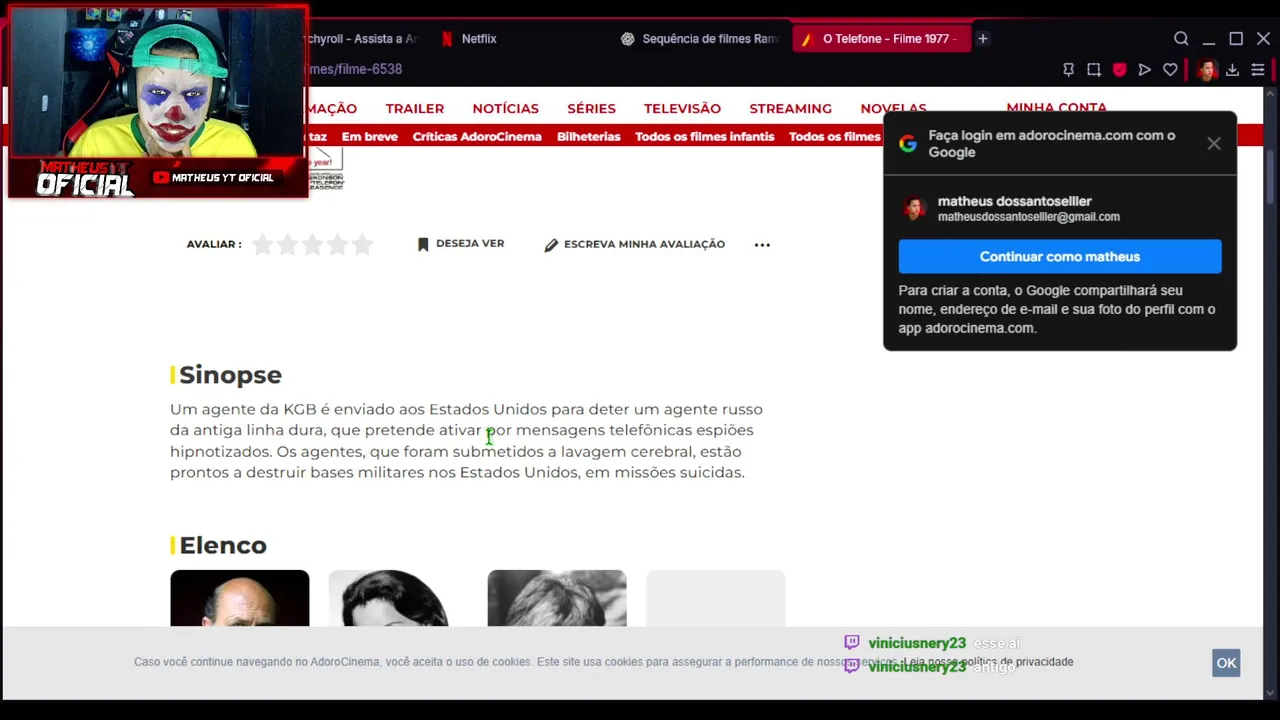Screen dimensions: 1280x720
Task: Open the STREAMING menu
Action: [790, 108]
